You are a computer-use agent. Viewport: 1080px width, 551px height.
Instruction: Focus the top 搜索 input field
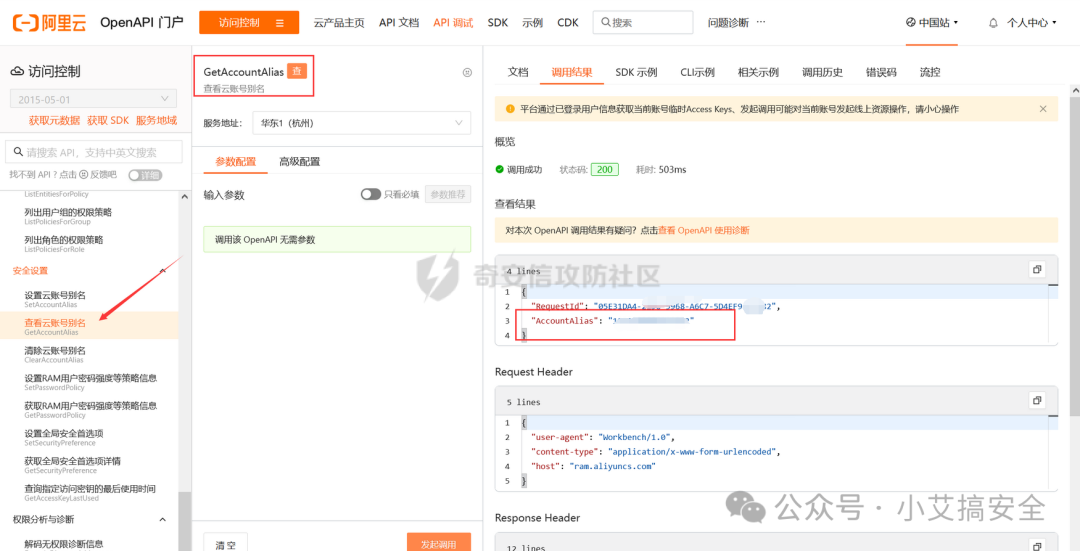[x=643, y=22]
